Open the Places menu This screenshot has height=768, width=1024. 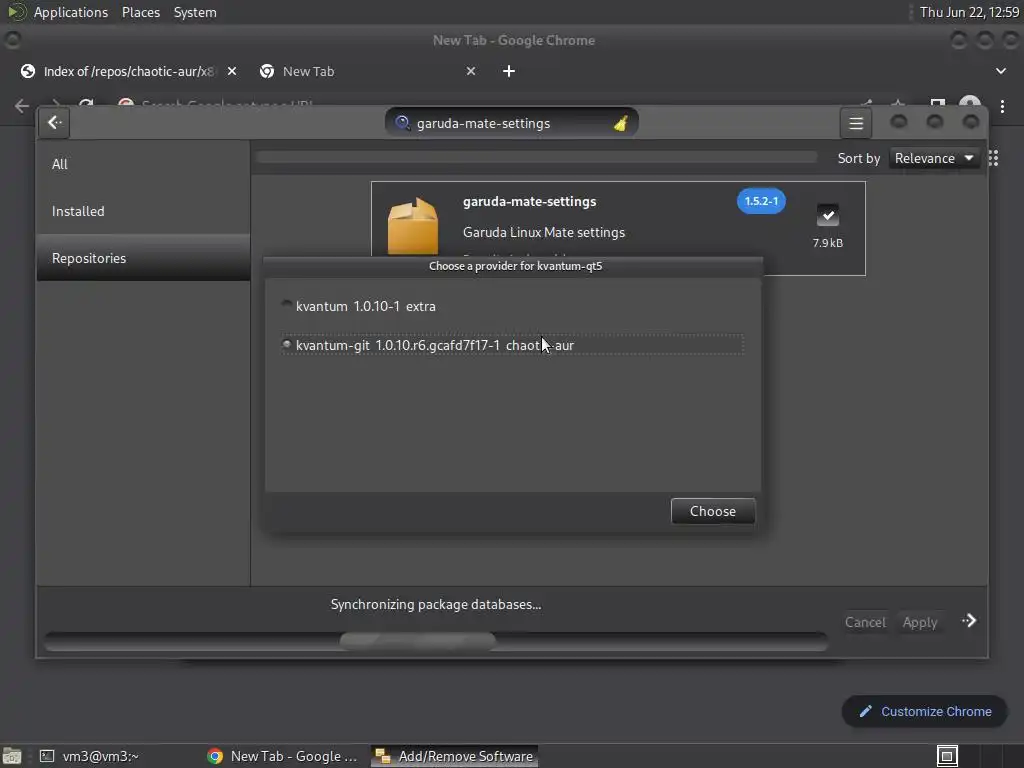click(x=140, y=12)
